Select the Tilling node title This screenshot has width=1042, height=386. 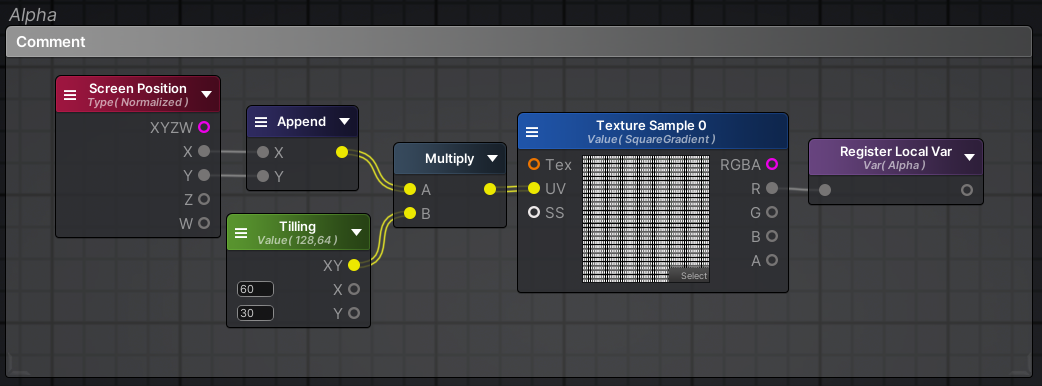tap(297, 227)
